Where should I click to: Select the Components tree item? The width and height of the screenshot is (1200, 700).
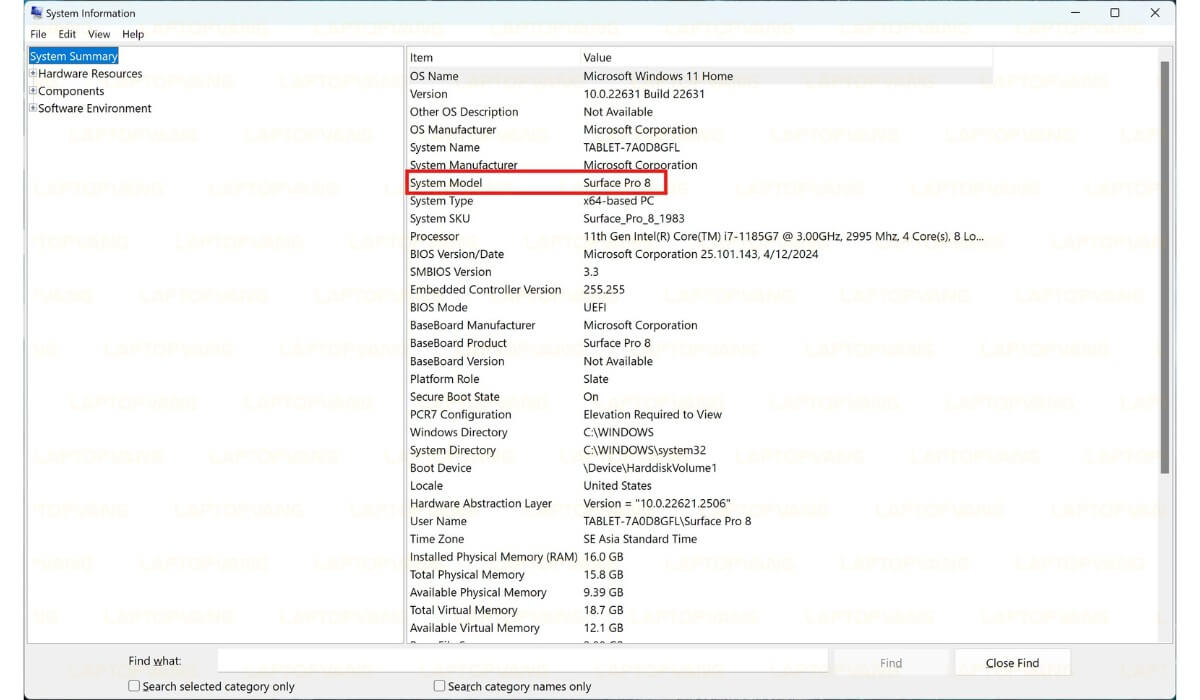[x=71, y=91]
